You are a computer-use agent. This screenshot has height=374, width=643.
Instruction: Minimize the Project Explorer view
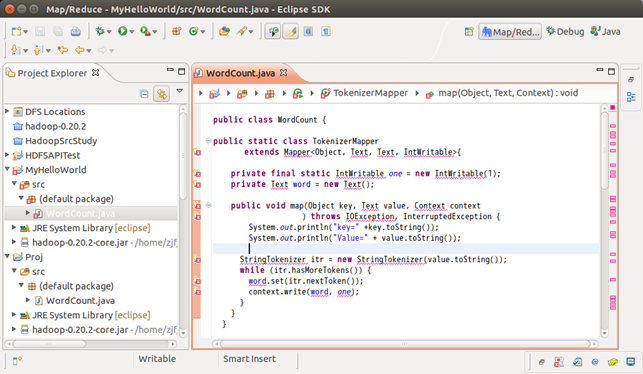pos(170,71)
